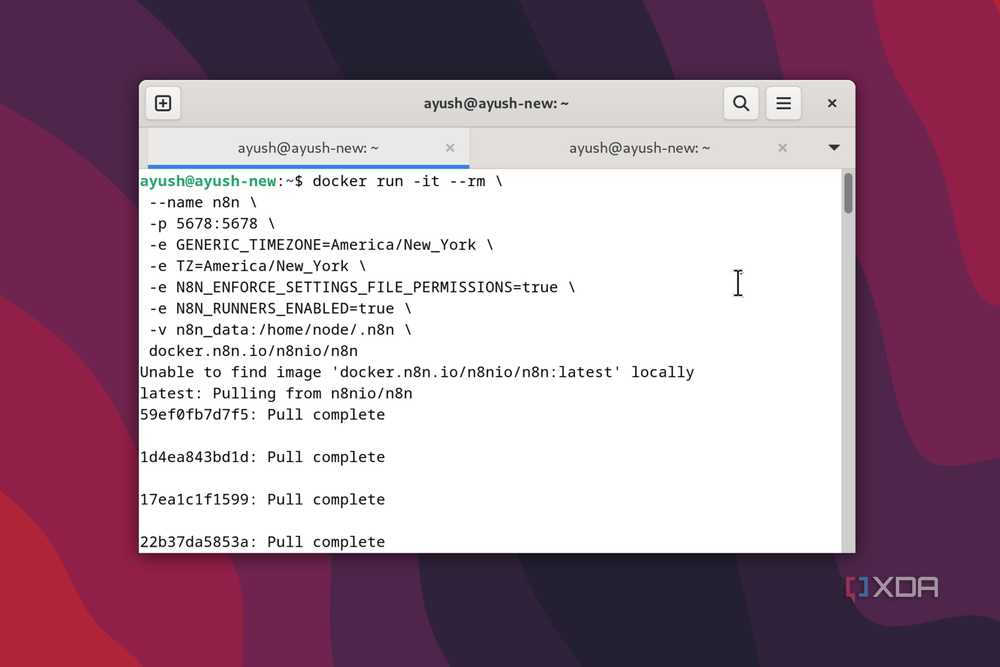Click the '-v n8n_data:/home/node/.n8n' line
This screenshot has height=667, width=1000.
(x=280, y=330)
